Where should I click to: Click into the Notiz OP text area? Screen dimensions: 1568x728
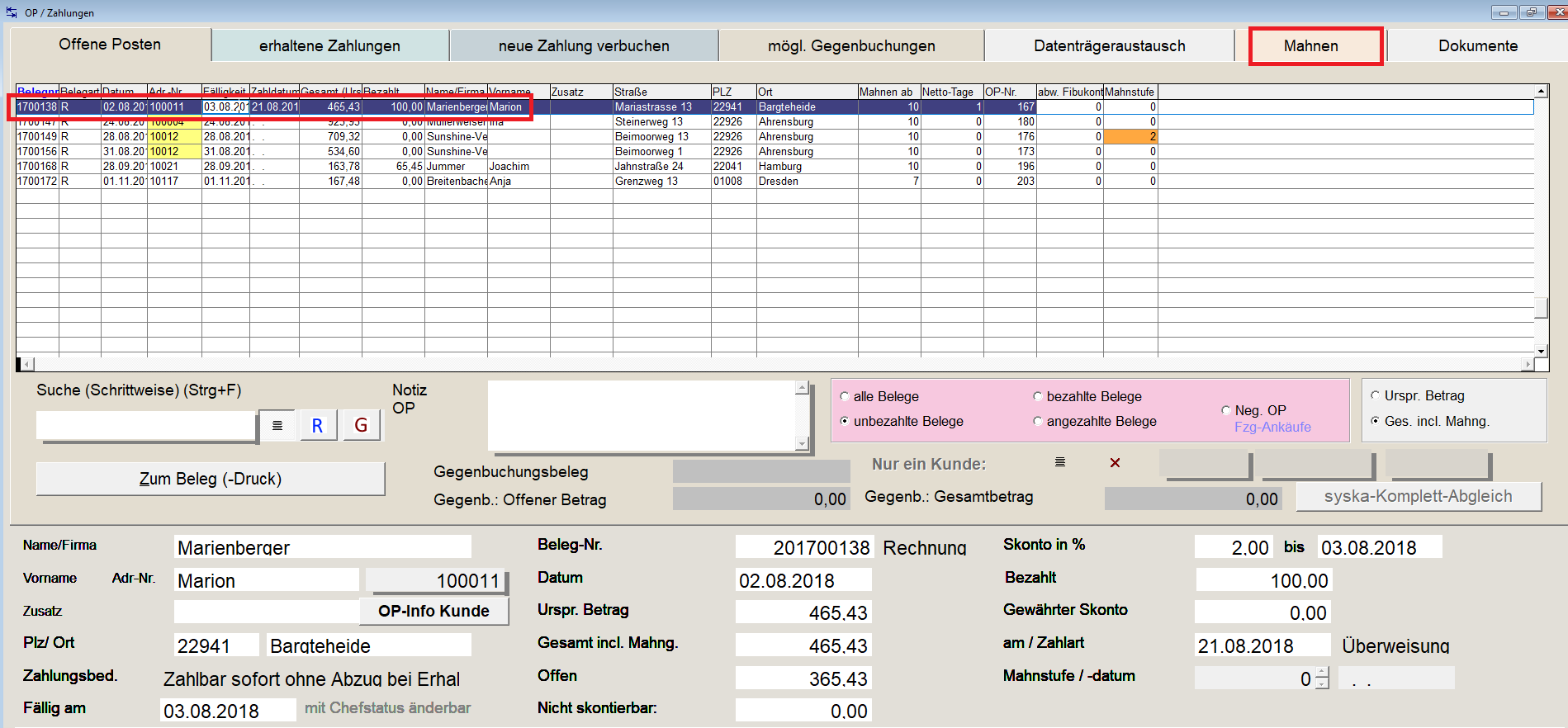click(x=642, y=415)
